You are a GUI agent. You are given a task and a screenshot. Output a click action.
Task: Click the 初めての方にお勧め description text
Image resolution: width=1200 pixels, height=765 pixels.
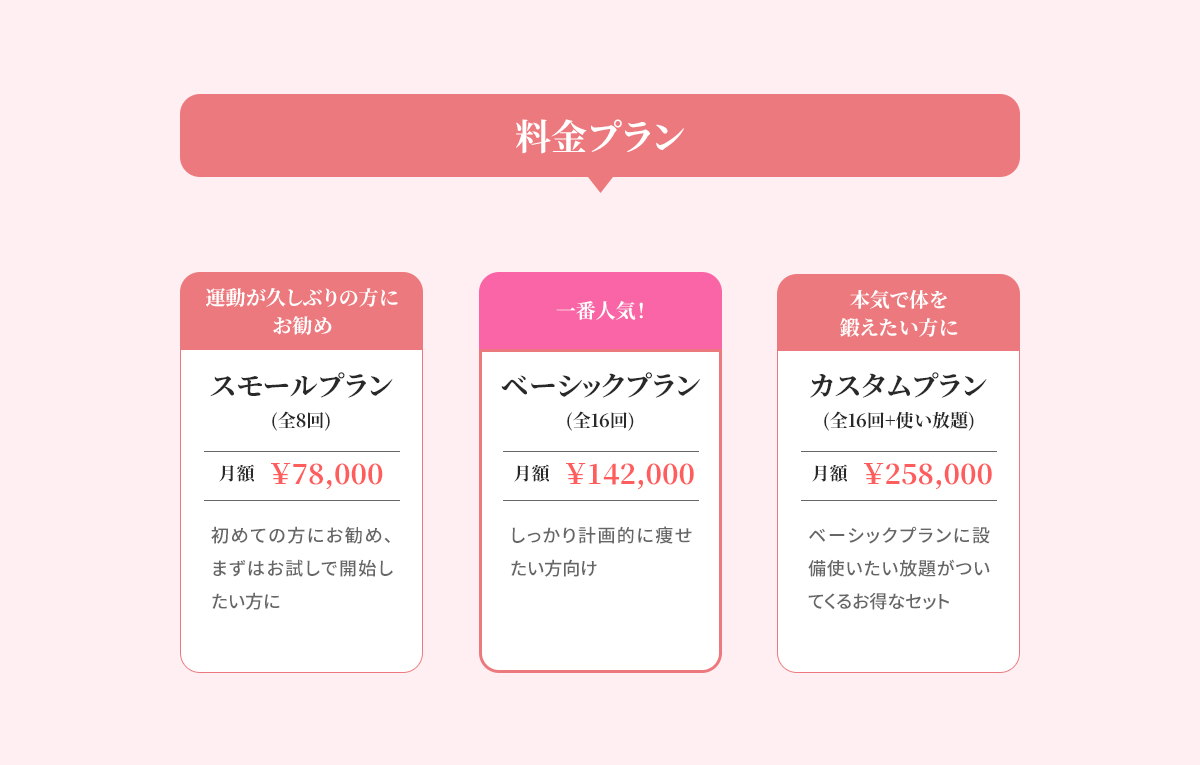point(301,568)
